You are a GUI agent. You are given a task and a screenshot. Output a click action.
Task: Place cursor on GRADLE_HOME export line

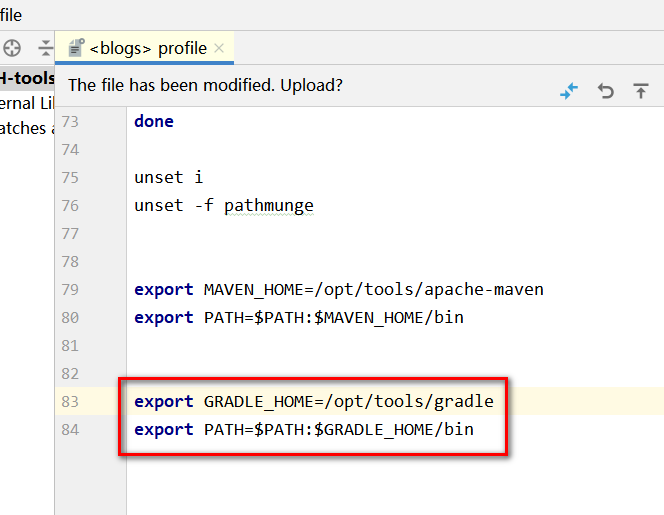(314, 401)
